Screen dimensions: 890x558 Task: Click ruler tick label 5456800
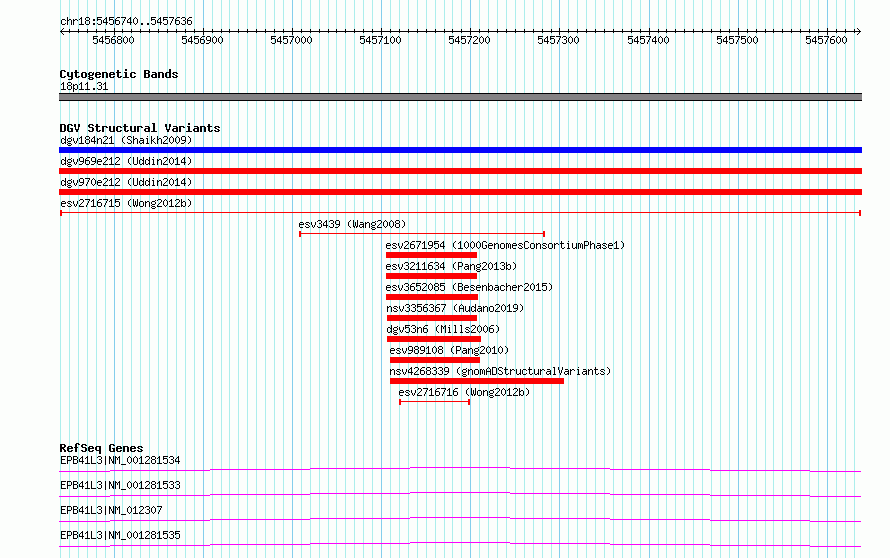113,40
